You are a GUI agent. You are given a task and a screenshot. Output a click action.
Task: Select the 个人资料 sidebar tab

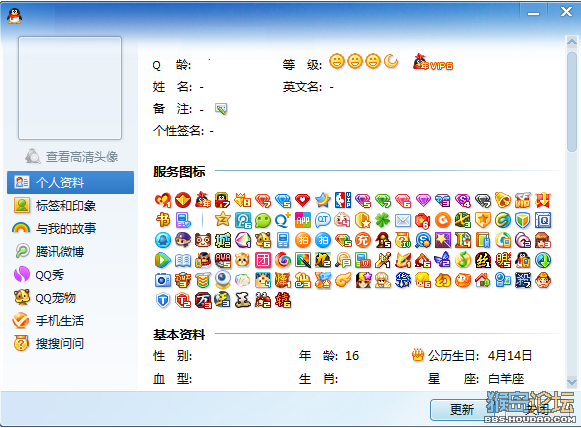tap(70, 182)
